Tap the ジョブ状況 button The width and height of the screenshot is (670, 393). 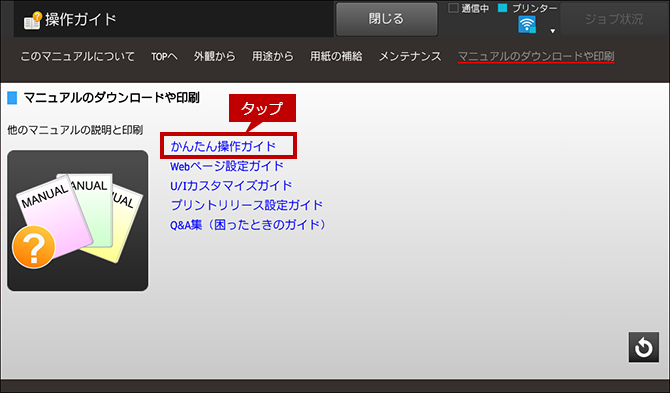[x=614, y=19]
